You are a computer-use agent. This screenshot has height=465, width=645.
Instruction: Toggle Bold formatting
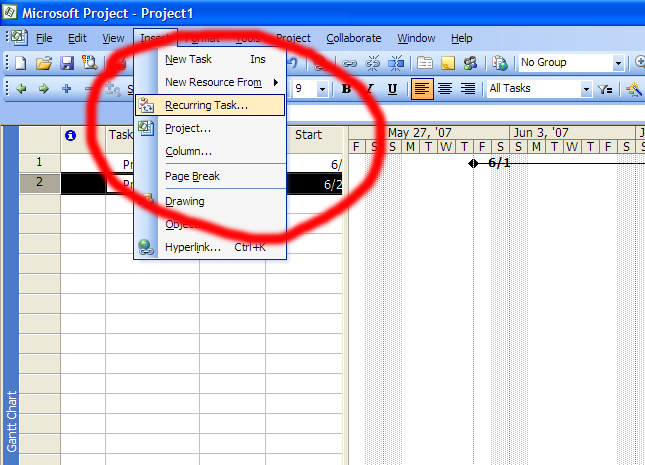point(346,89)
